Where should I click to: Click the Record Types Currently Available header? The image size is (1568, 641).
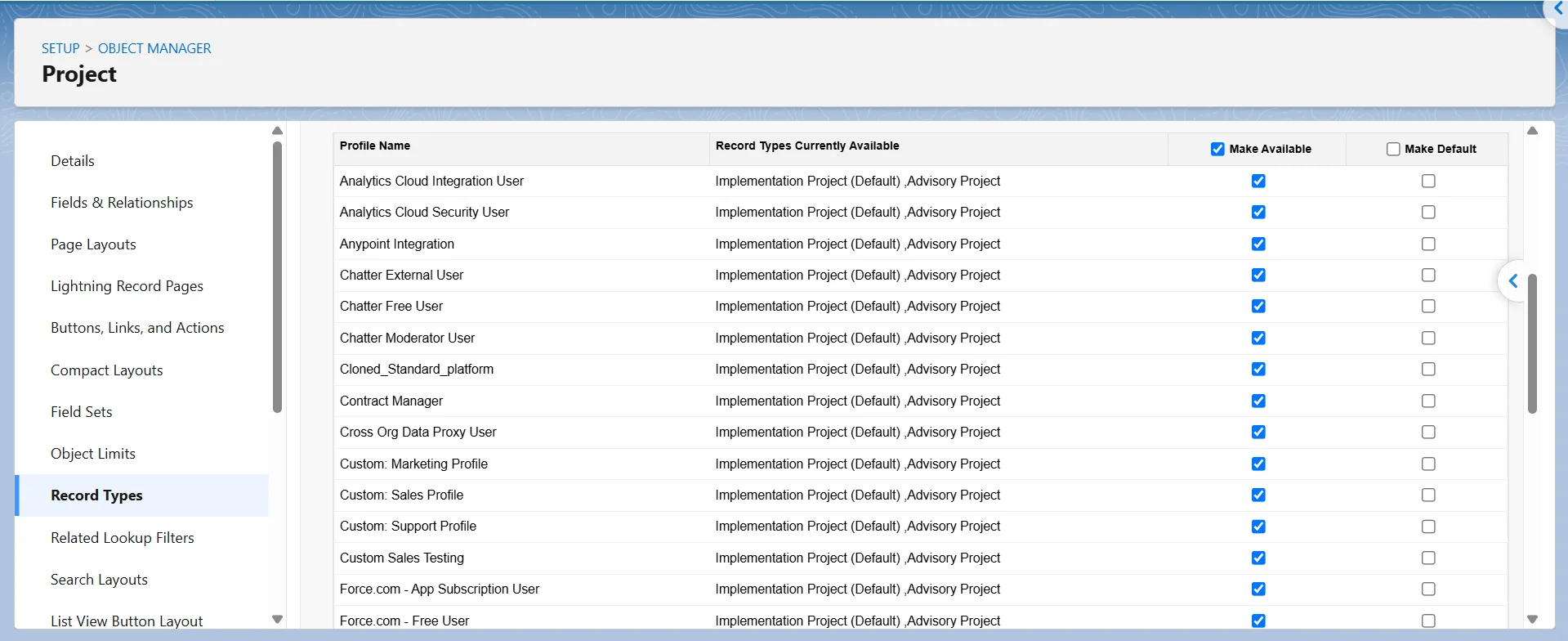coord(807,146)
